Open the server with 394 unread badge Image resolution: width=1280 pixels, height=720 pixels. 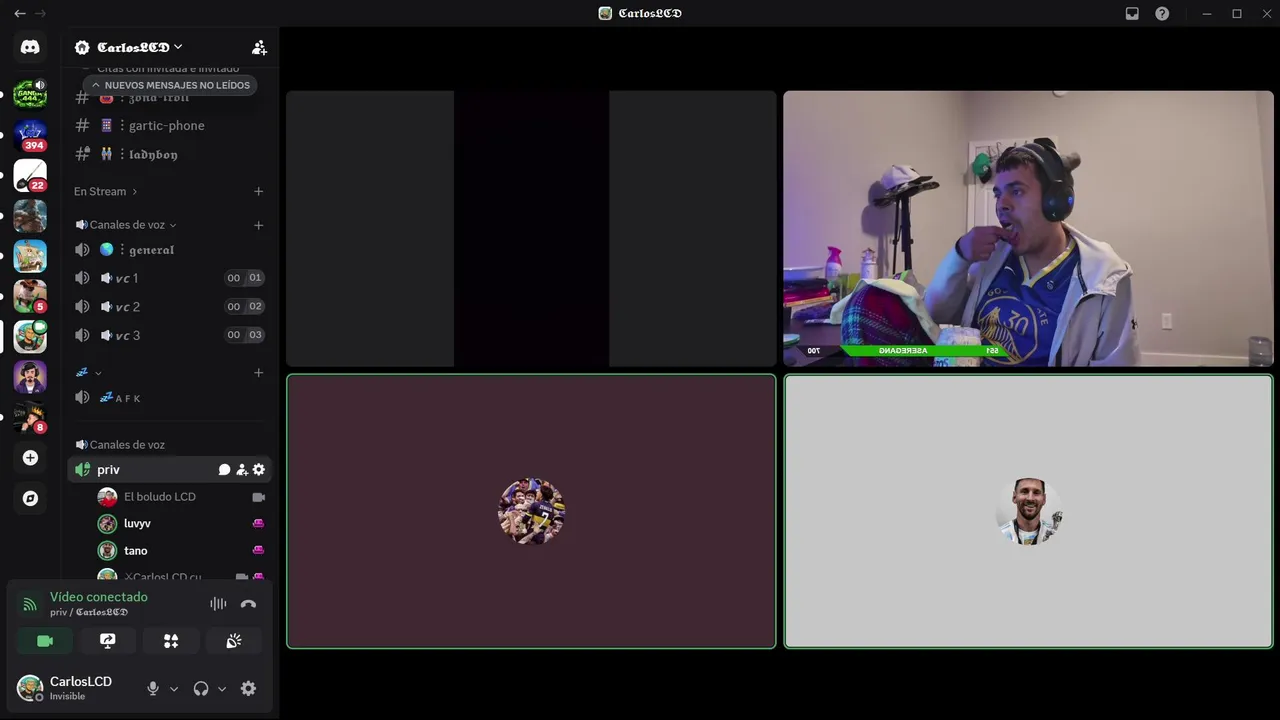pyautogui.click(x=30, y=135)
